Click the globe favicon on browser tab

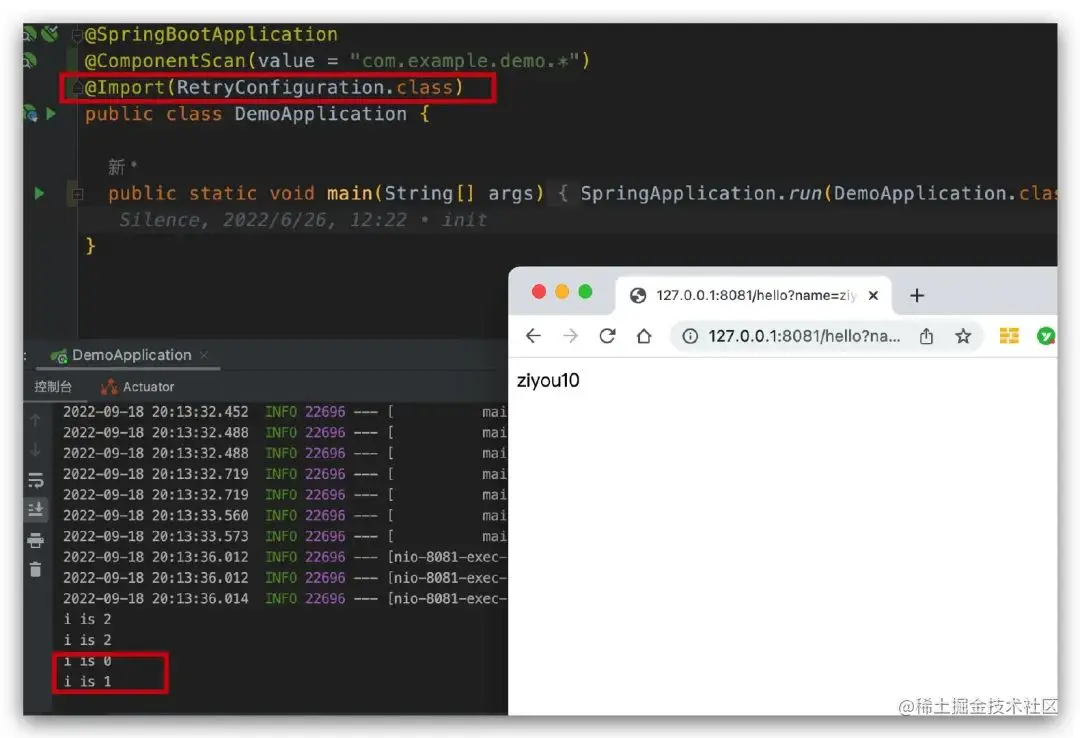pos(638,296)
